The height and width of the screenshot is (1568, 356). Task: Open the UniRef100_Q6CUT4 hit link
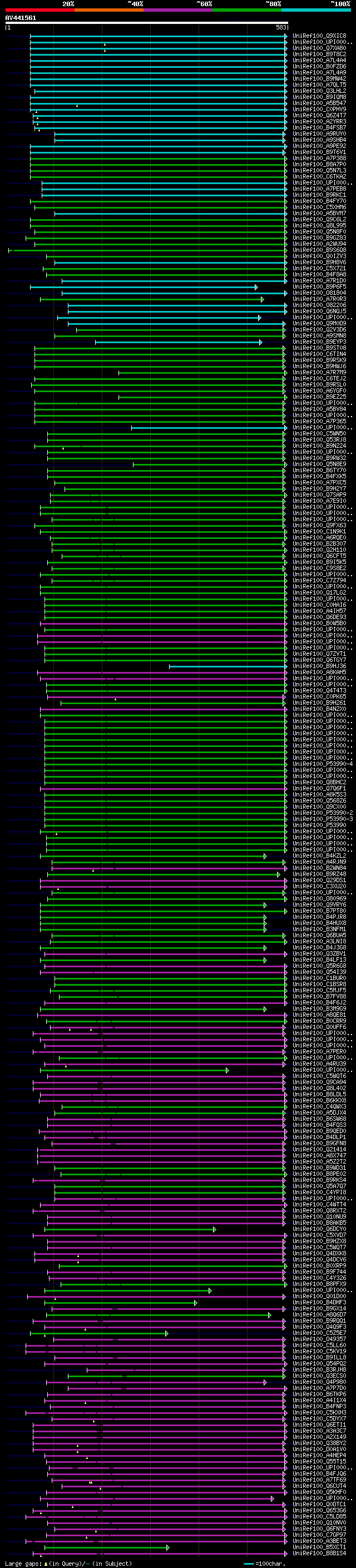point(319,1486)
